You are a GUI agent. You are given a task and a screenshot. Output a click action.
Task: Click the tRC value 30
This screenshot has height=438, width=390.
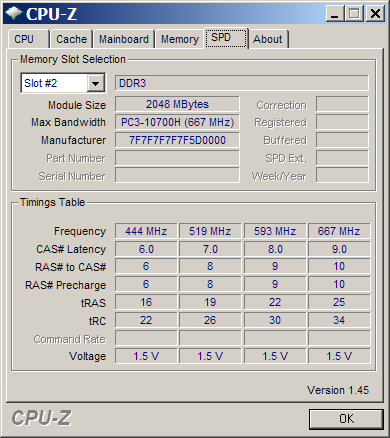click(x=275, y=320)
